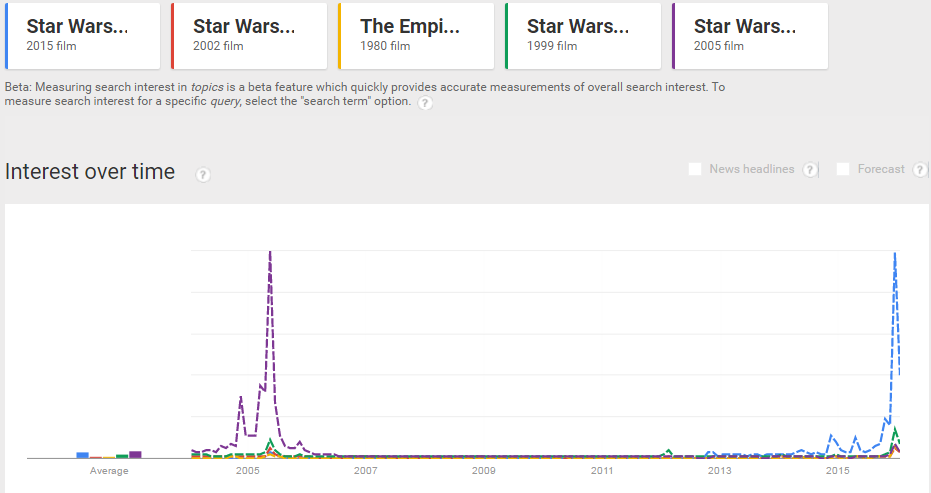931x493 pixels.
Task: Click the blue peak of 2015 film line
Action: [x=895, y=254]
